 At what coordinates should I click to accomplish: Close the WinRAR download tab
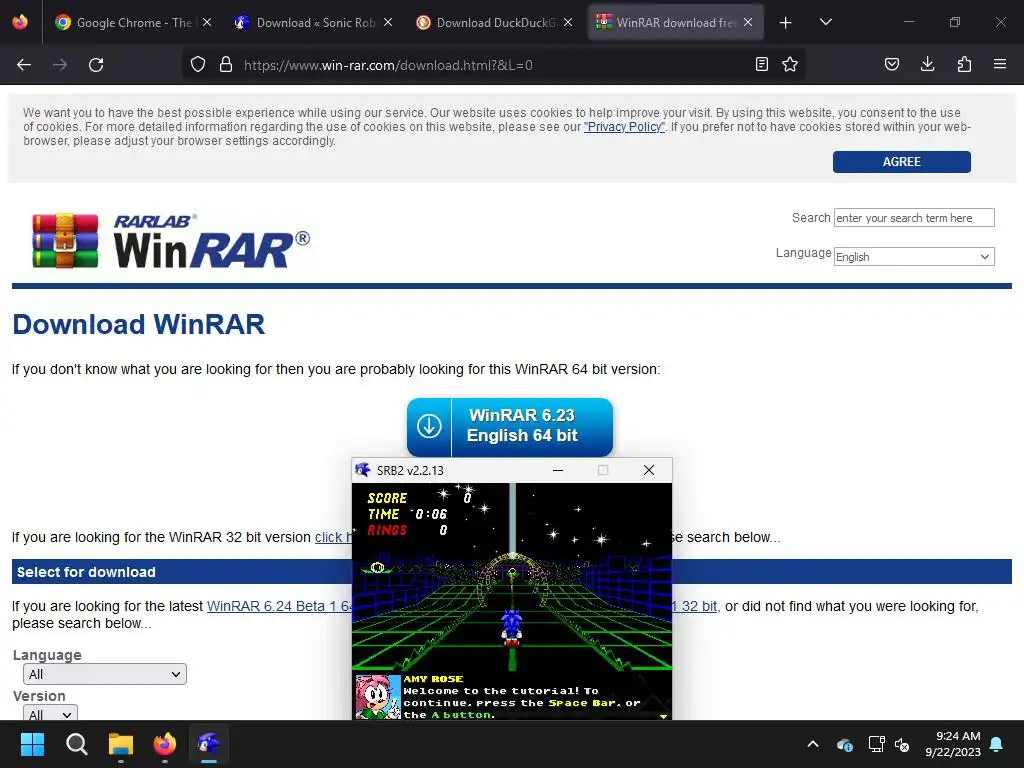click(x=748, y=23)
